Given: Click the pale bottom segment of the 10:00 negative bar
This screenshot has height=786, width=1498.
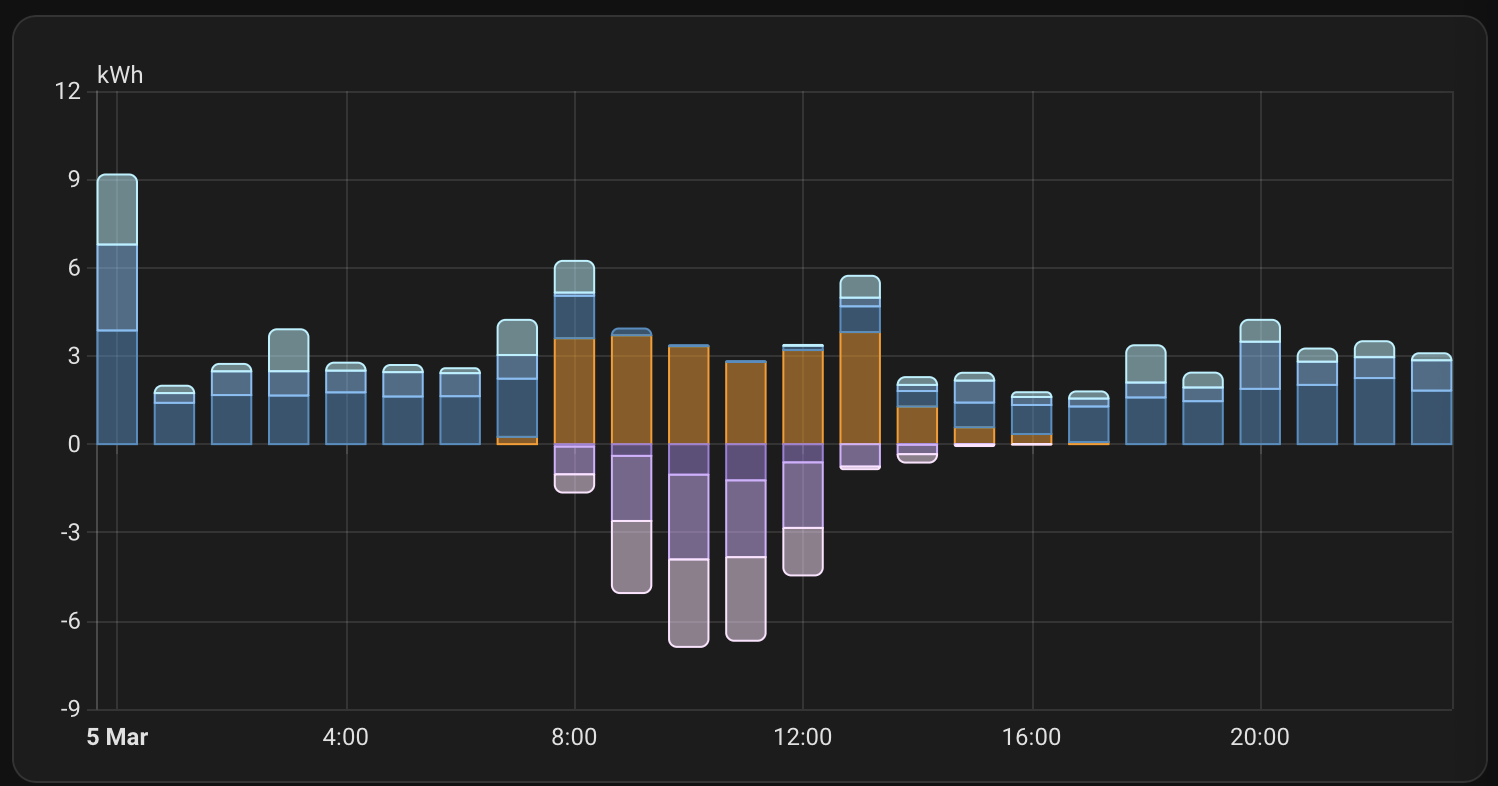Looking at the screenshot, I should (688, 602).
